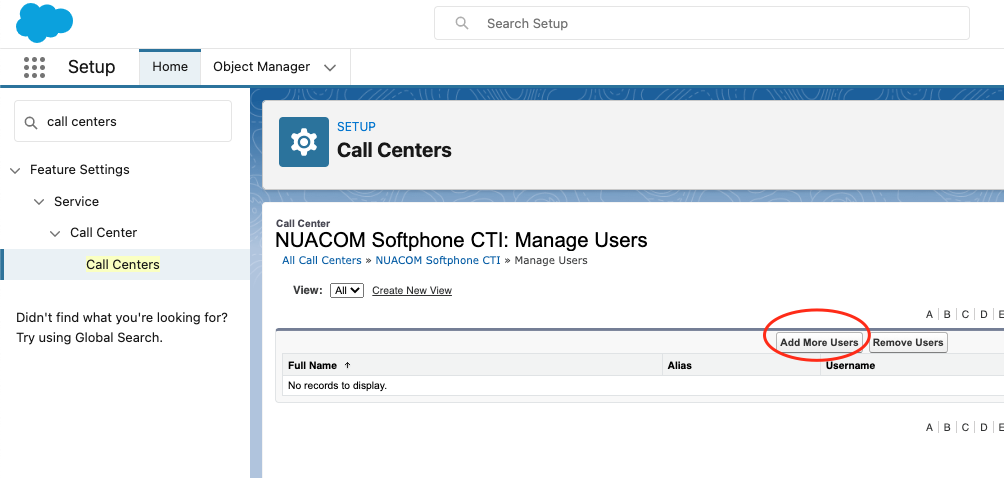Open the All Call Centers breadcrumb link
This screenshot has width=1004, height=478.
click(322, 260)
